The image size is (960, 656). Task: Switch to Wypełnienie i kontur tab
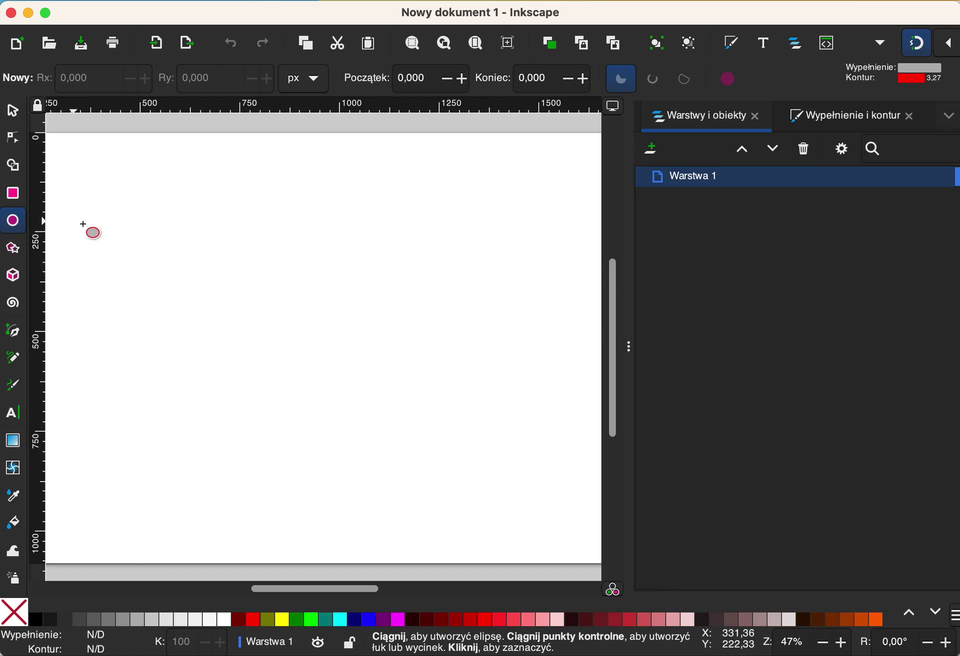(852, 116)
